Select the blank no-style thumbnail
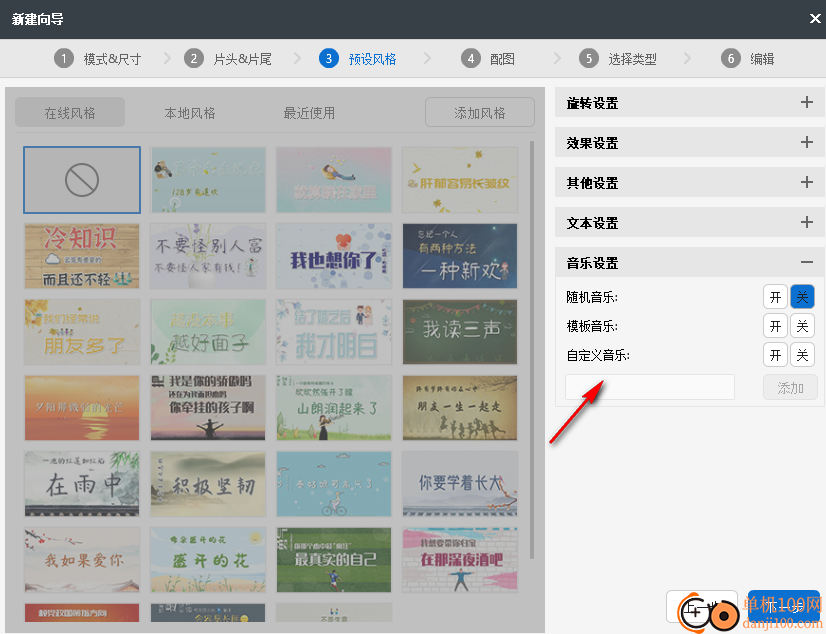 click(82, 180)
